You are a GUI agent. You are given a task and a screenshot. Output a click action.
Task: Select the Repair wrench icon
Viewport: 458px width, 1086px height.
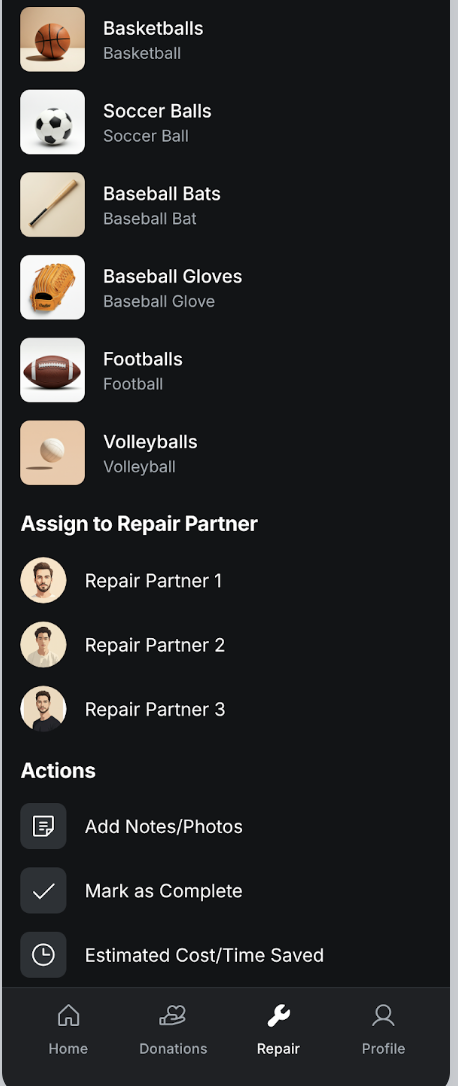(278, 1016)
